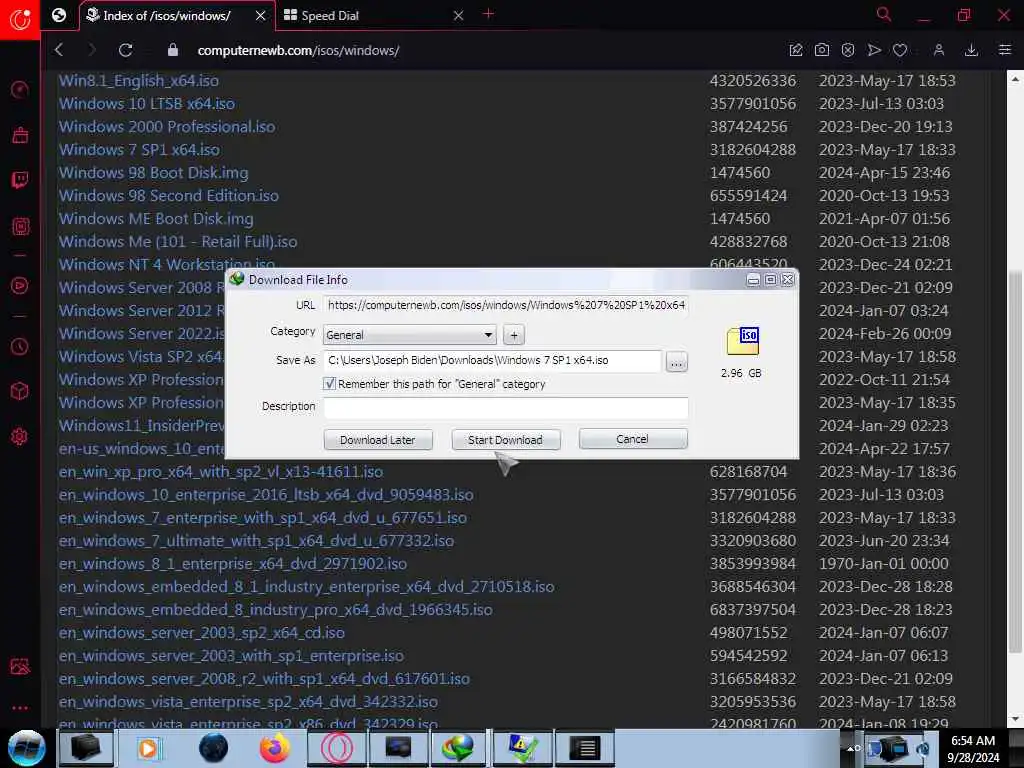Image resolution: width=1024 pixels, height=768 pixels.
Task: Open the easy setup sliders icon
Action: tap(1004, 50)
